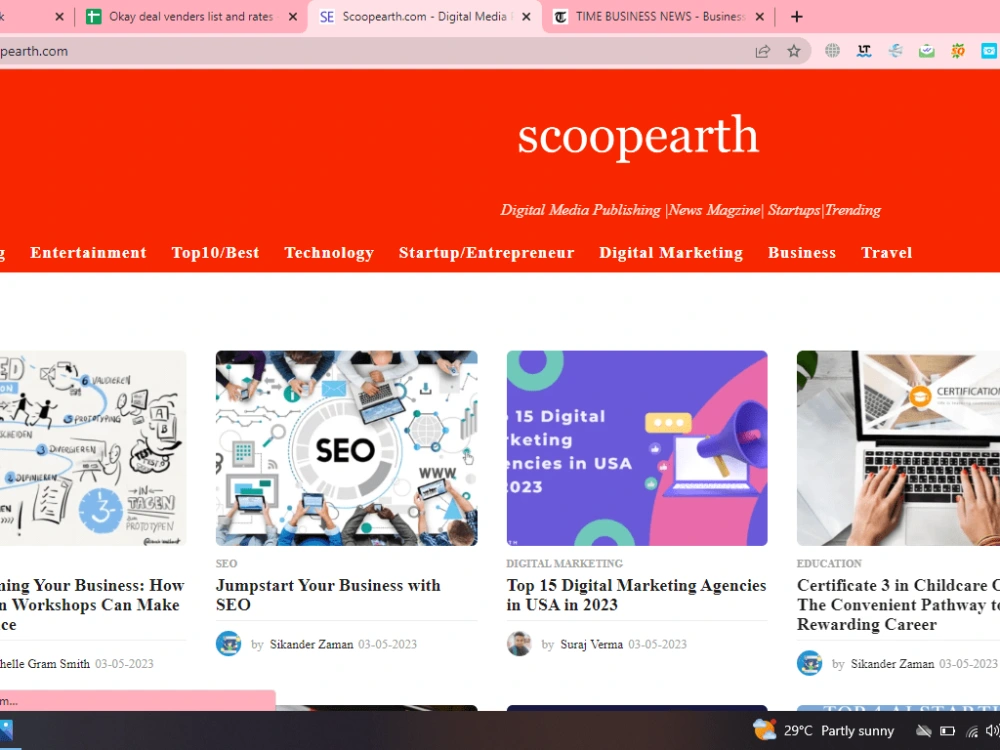
Task: Click the green envelope extension icon
Action: [927, 51]
